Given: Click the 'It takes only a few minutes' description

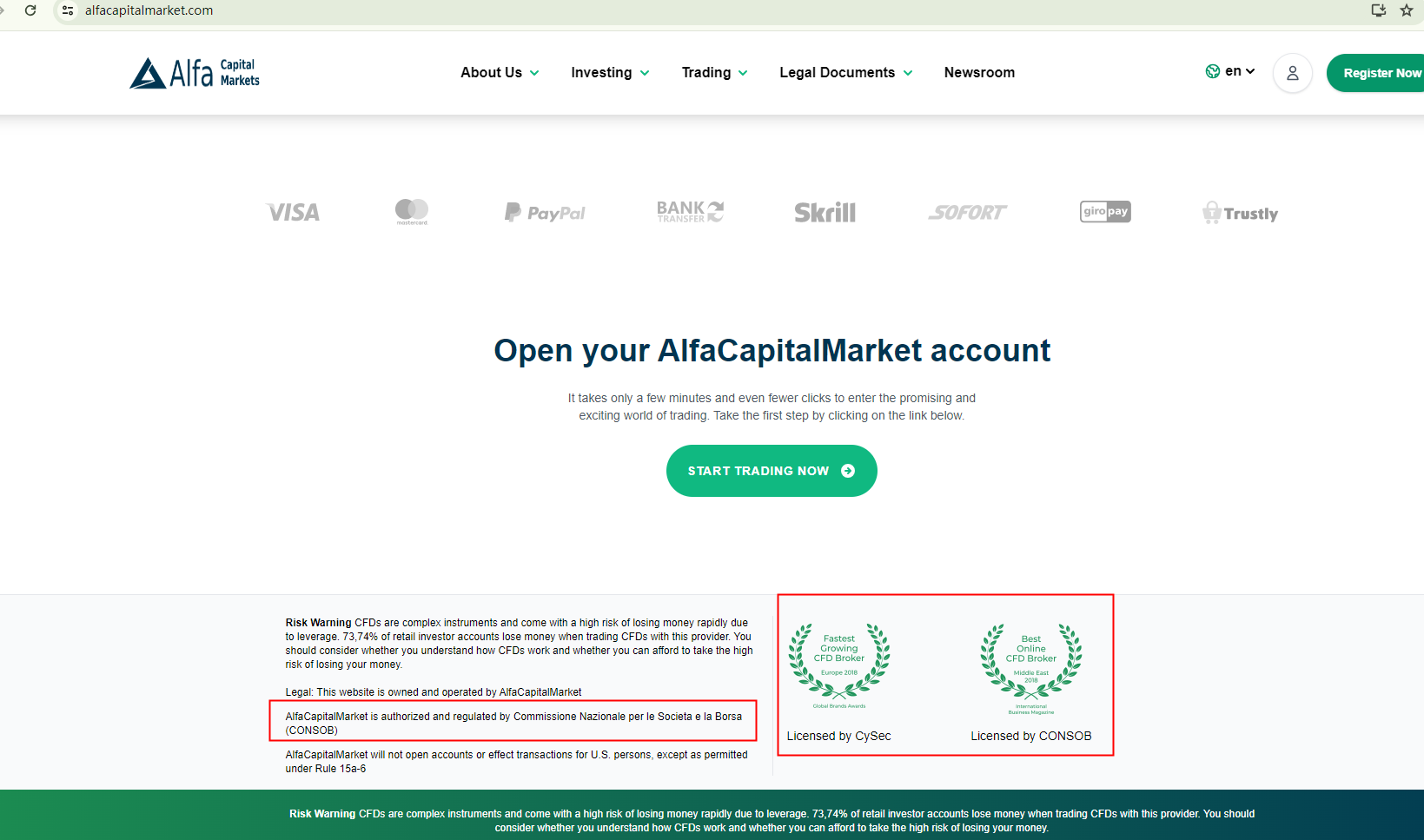Looking at the screenshot, I should pyautogui.click(x=772, y=407).
